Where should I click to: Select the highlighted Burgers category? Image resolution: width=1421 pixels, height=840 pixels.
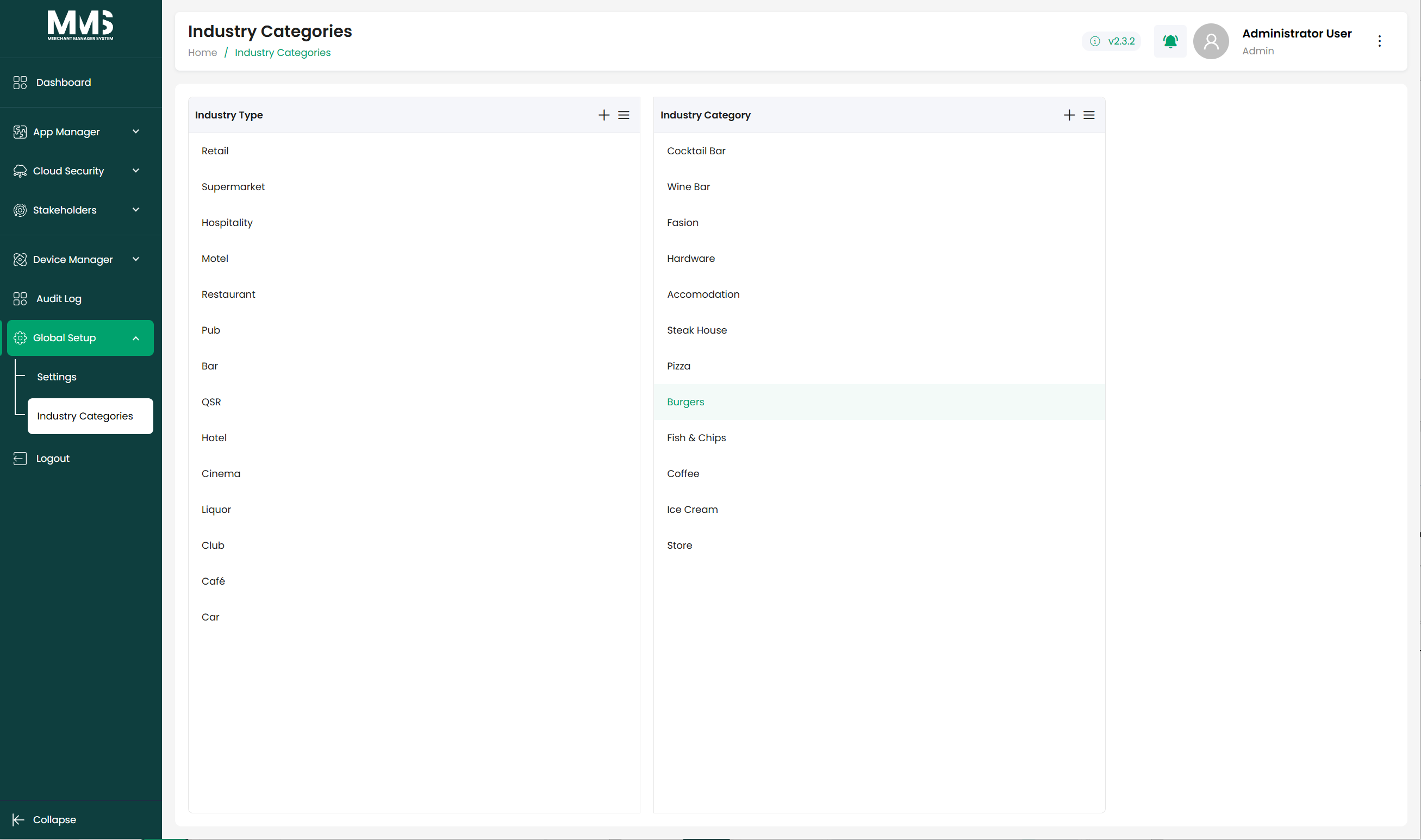(x=879, y=402)
